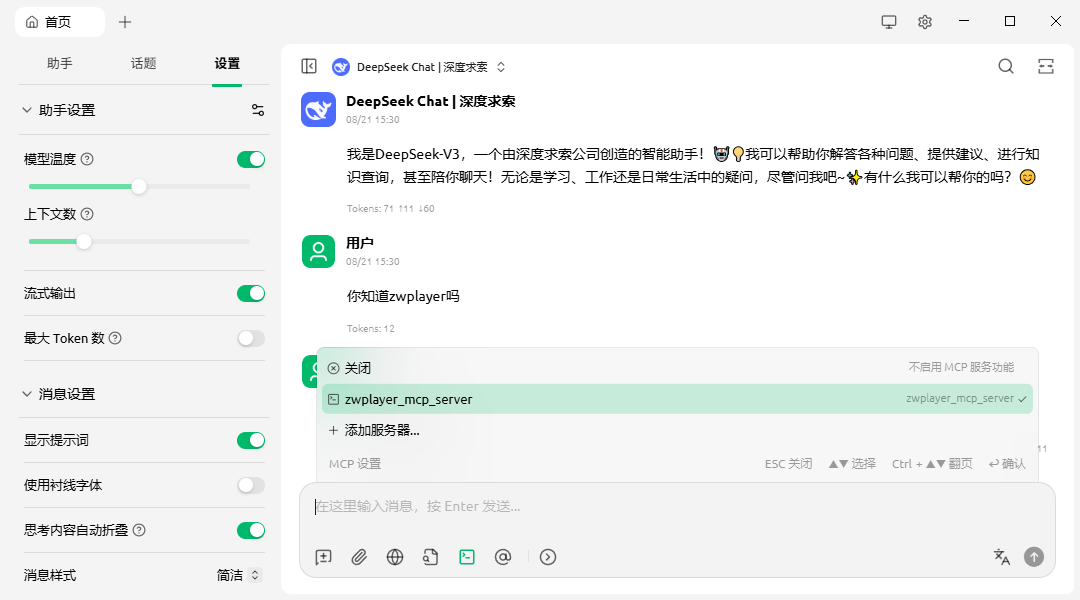Viewport: 1080px width, 600px height.
Task: Click the 确认 enter hint
Action: [x=1007, y=464]
